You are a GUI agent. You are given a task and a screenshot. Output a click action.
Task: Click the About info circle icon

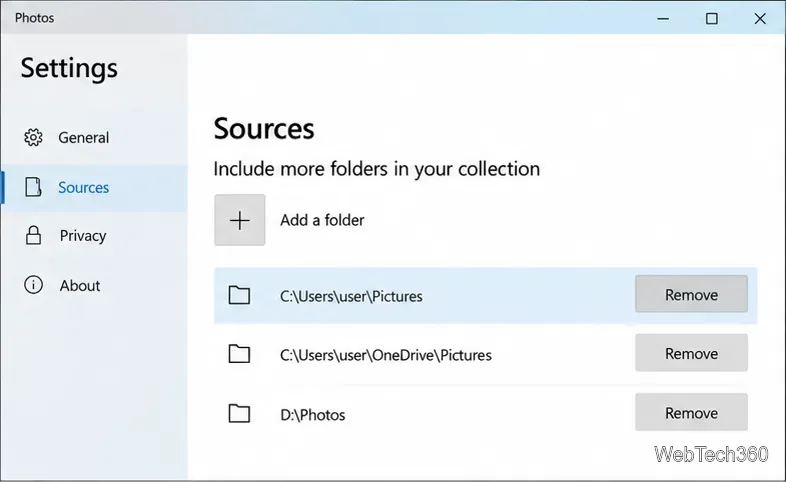(x=33, y=285)
